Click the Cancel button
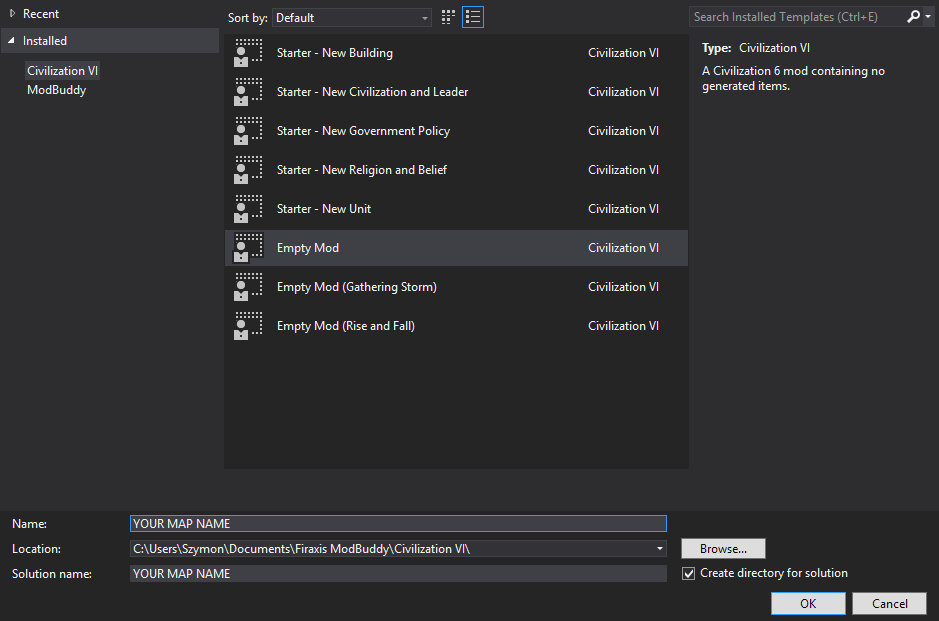Viewport: 939px width, 621px height. (889, 603)
